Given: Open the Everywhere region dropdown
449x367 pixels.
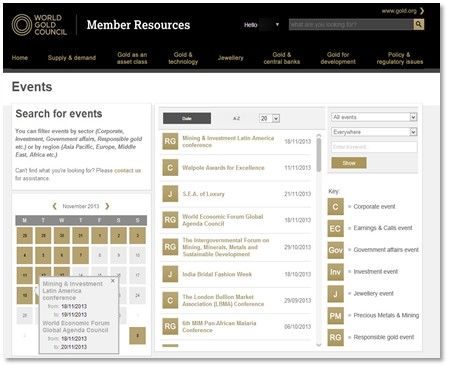Looking at the screenshot, I should pos(374,132).
